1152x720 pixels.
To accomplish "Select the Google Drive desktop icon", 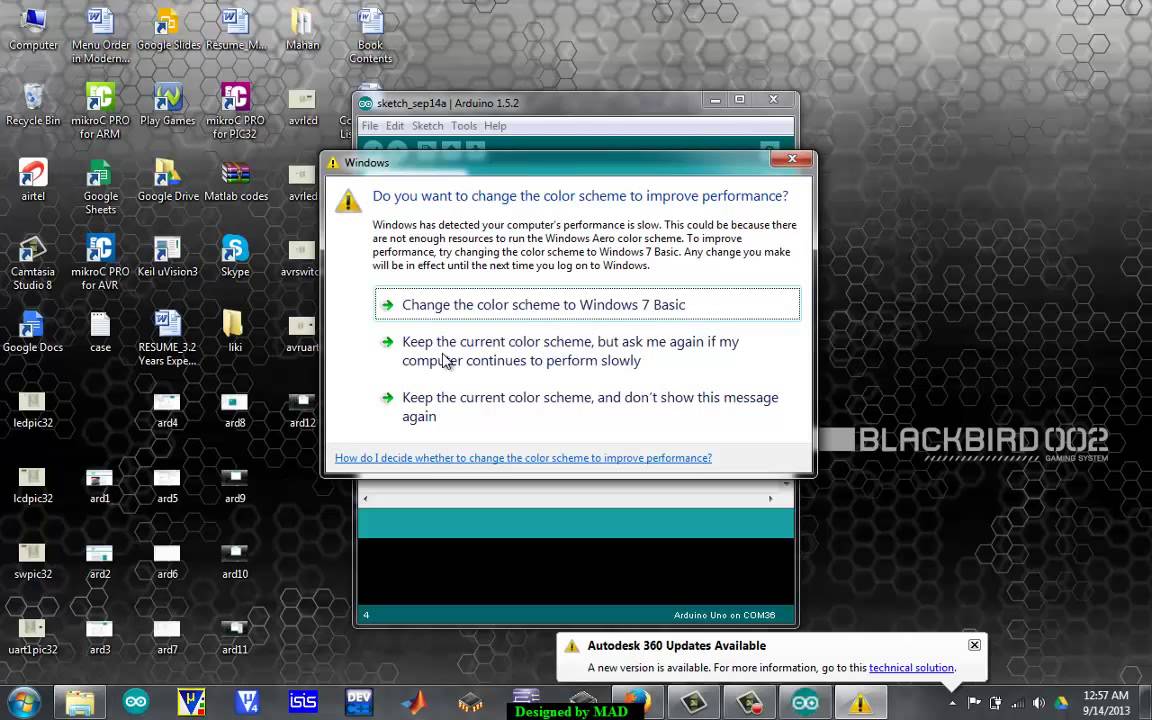I will [168, 180].
